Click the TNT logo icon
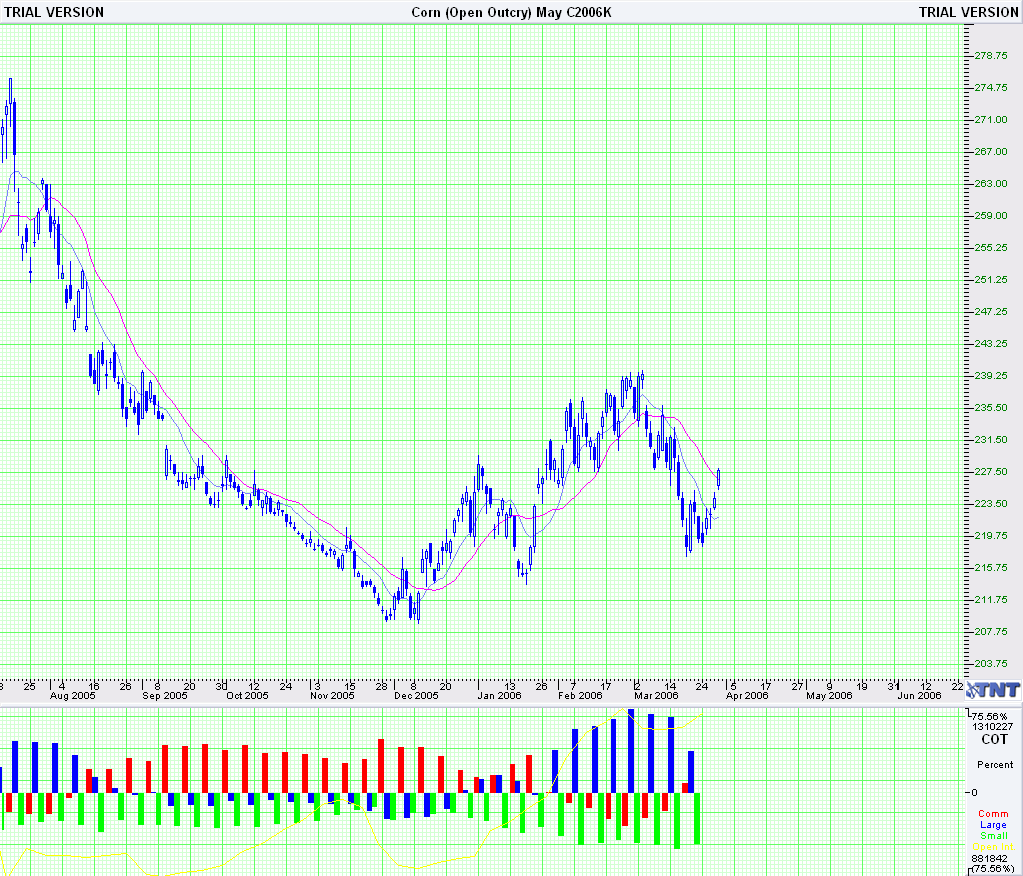 pyautogui.click(x=994, y=690)
